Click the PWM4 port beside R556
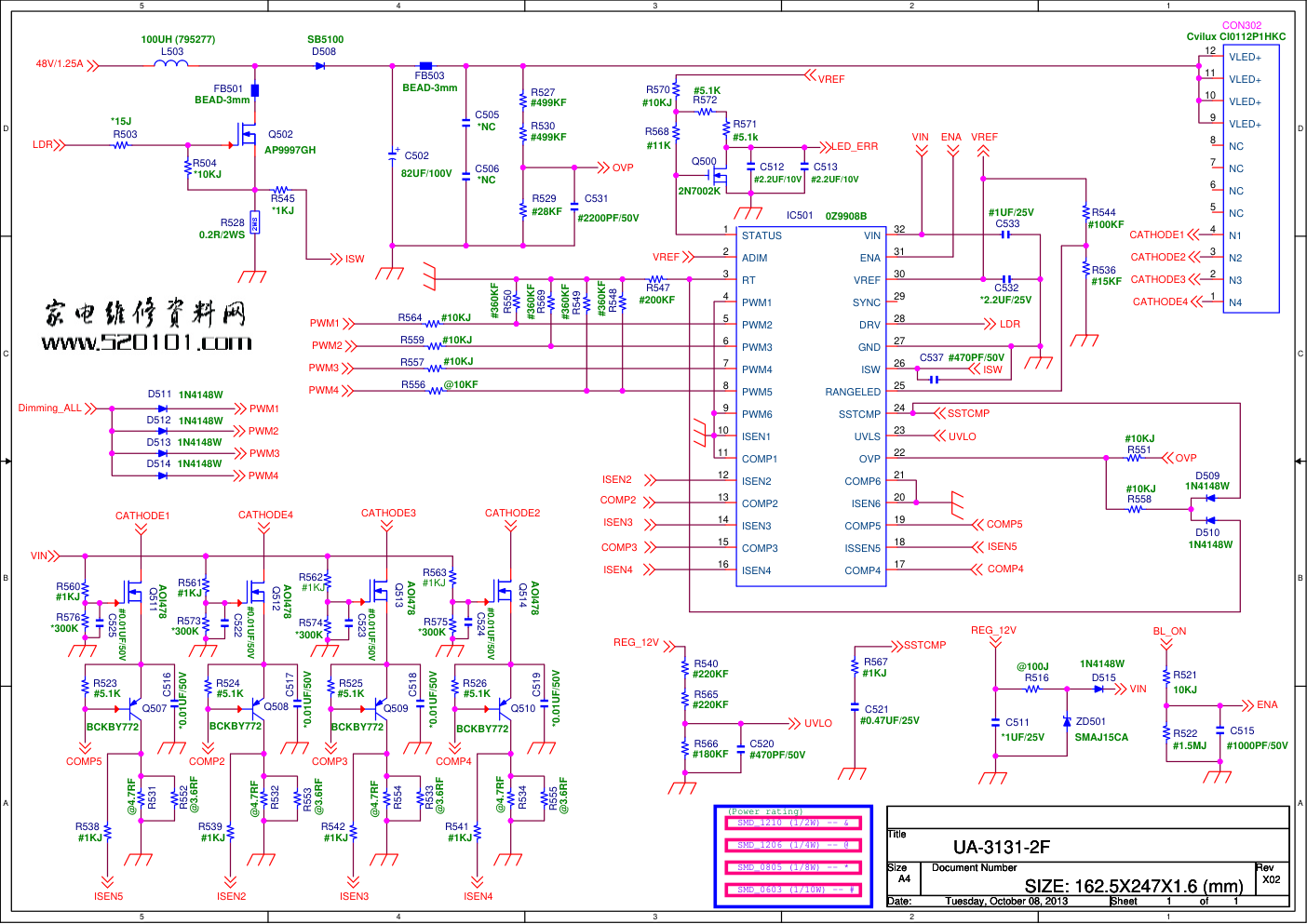The width and height of the screenshot is (1307, 924). 324,390
